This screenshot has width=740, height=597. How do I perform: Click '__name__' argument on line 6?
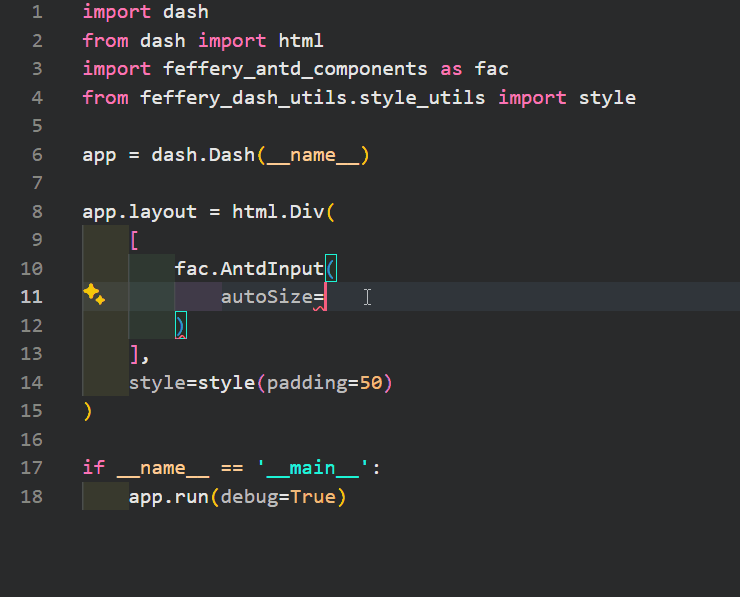click(x=312, y=156)
